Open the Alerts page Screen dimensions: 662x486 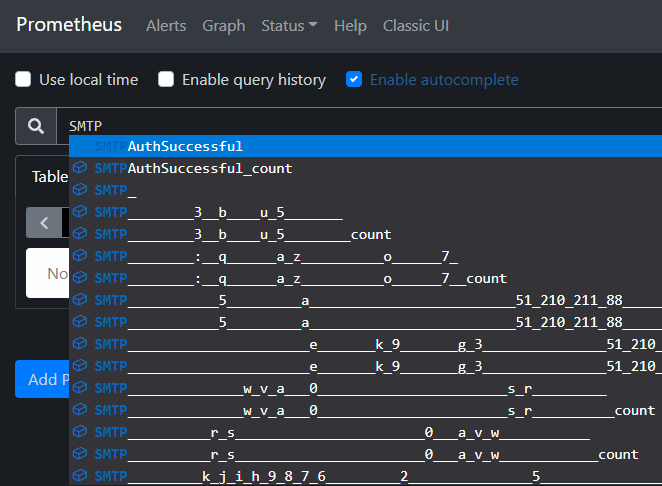coord(166,26)
